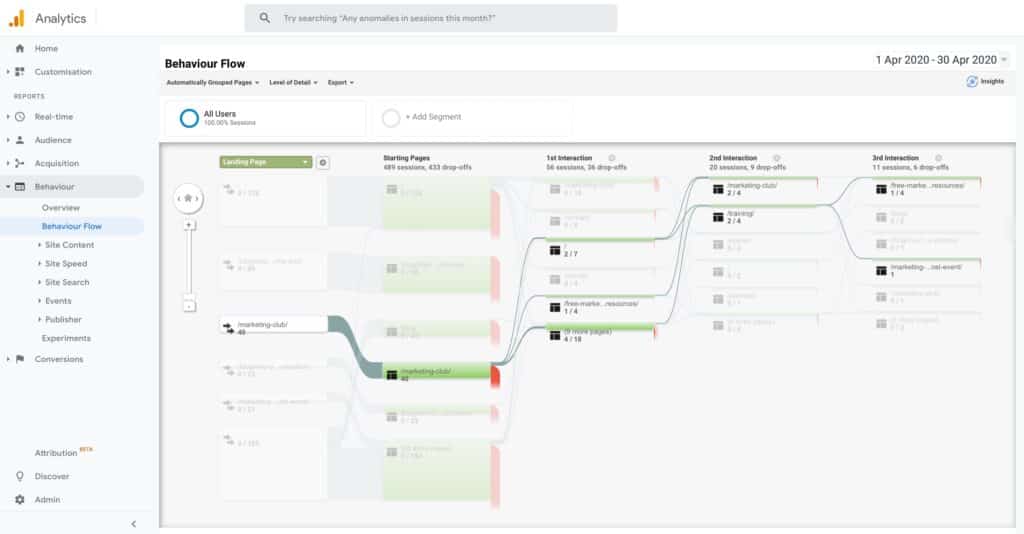Screen dimensions: 1024x534
Task: Select Behaviour Flow in sidebar
Action: (x=72, y=227)
